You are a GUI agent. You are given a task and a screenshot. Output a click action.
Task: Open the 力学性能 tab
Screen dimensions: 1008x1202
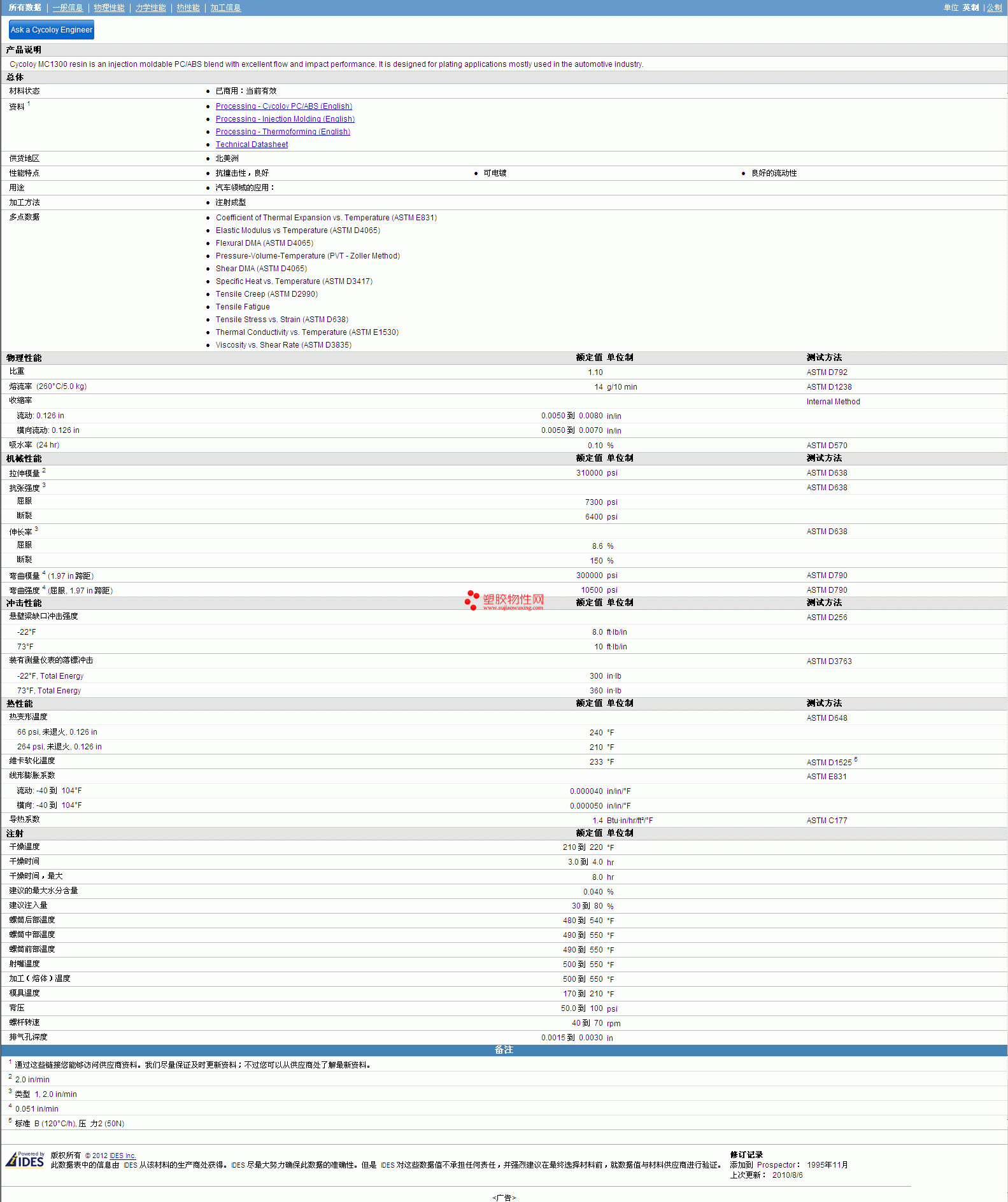pos(151,8)
